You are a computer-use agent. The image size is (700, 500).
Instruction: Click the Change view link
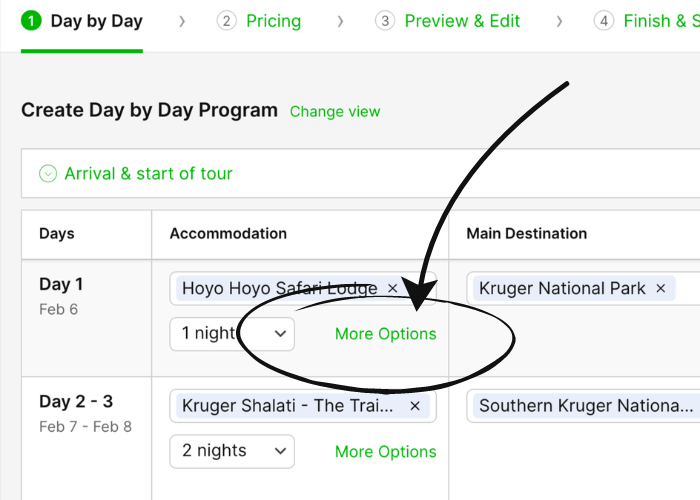[x=335, y=112]
